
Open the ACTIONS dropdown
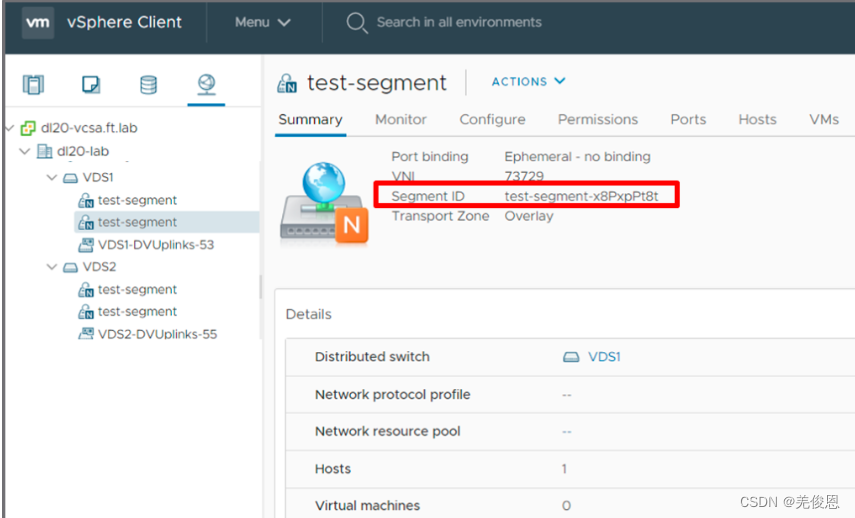coord(528,81)
